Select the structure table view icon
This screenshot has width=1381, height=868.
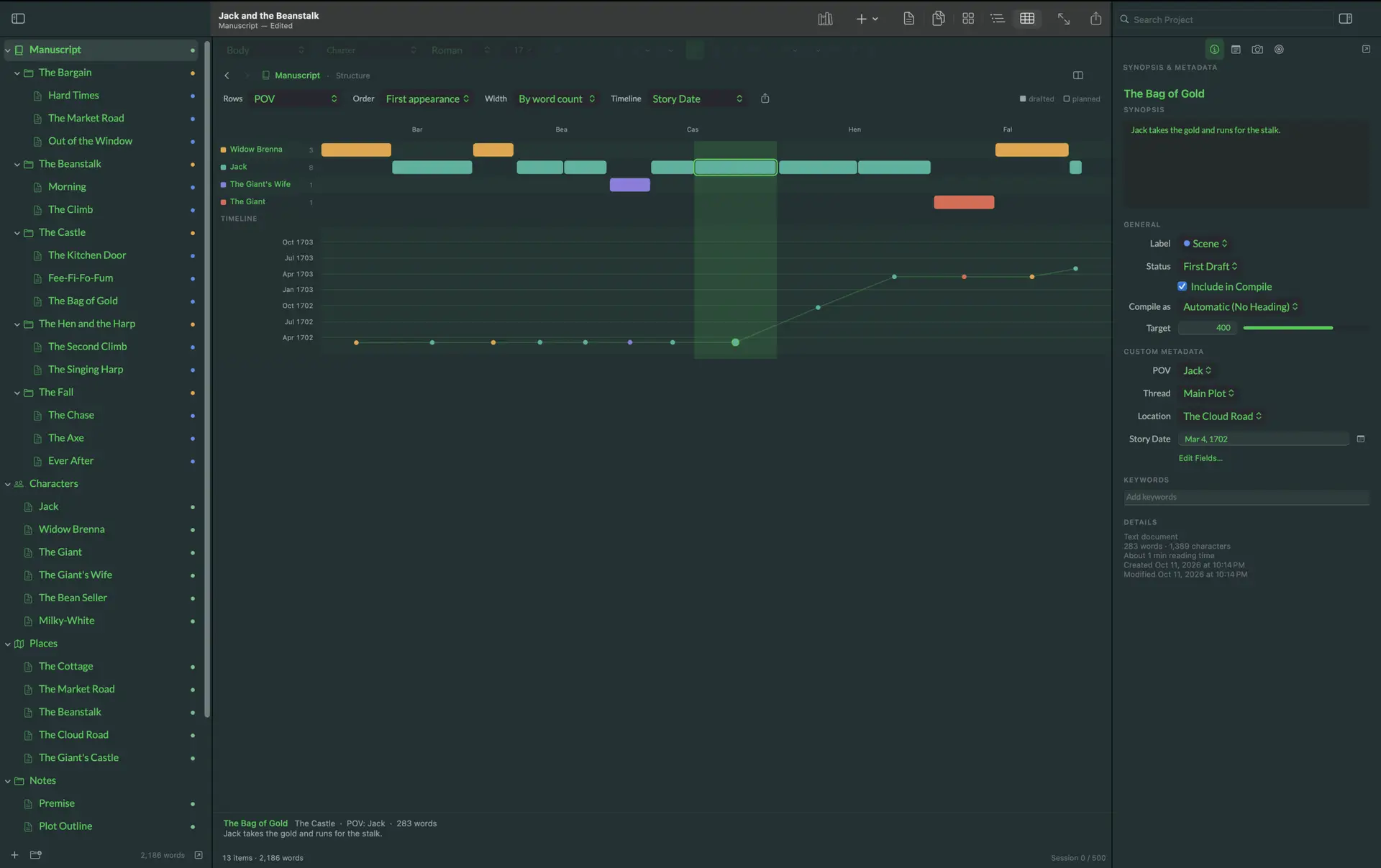point(1027,19)
